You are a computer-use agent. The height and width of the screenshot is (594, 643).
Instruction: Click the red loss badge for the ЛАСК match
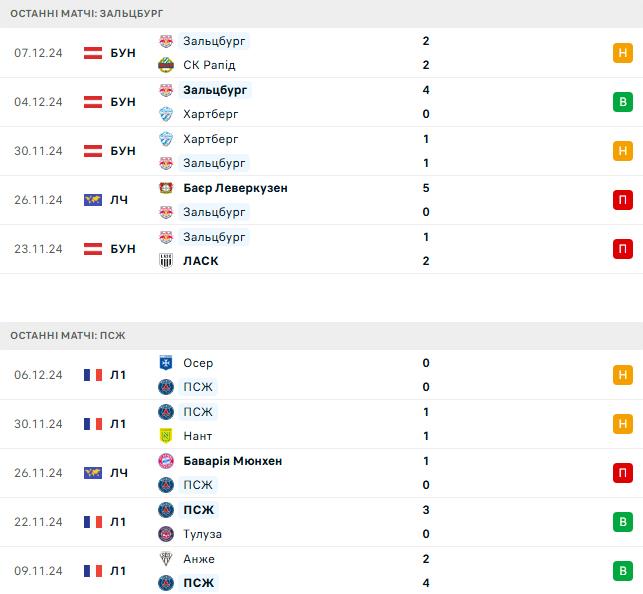click(622, 249)
